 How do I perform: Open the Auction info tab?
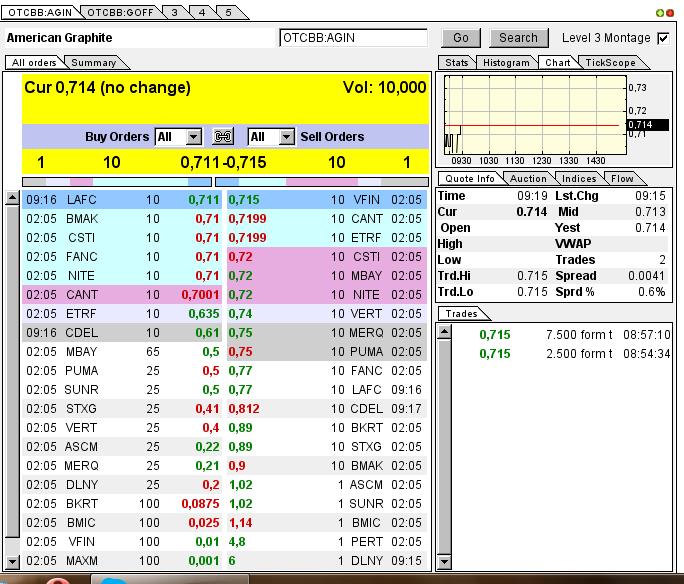[x=528, y=179]
